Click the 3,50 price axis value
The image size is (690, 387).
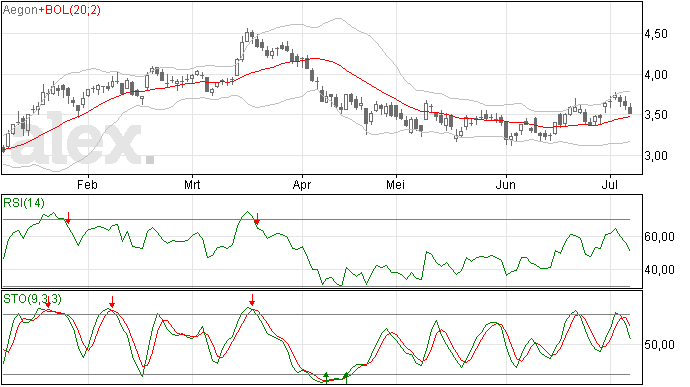click(x=656, y=115)
